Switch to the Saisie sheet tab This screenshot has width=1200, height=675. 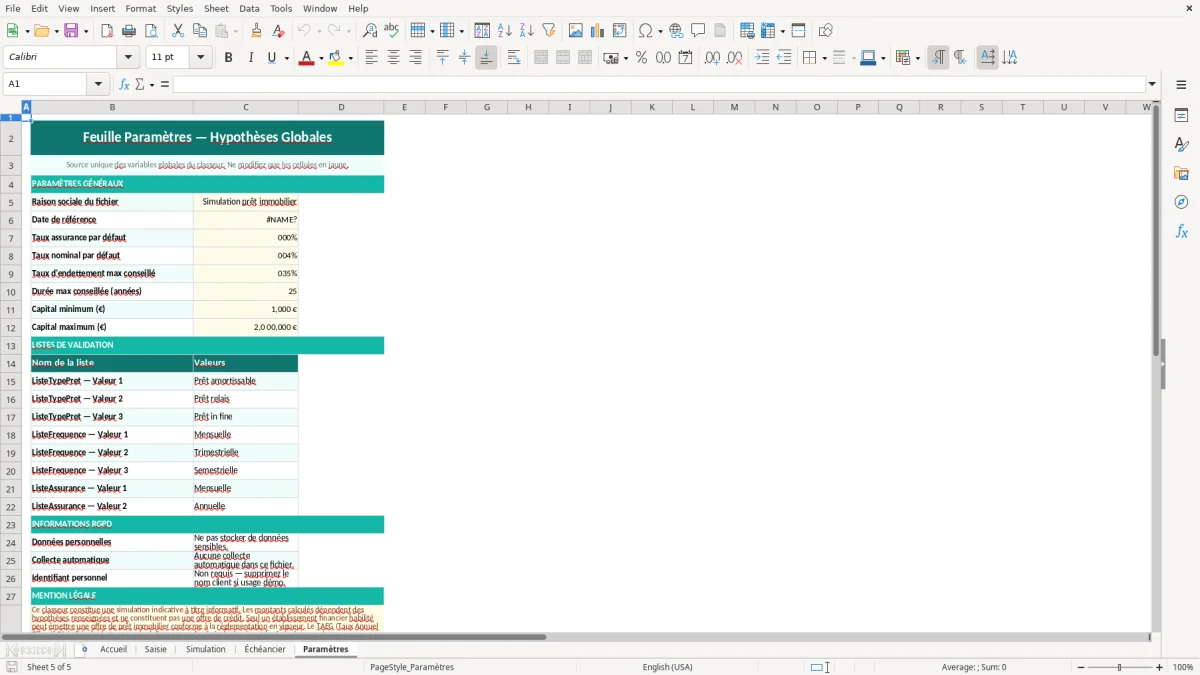(x=156, y=650)
